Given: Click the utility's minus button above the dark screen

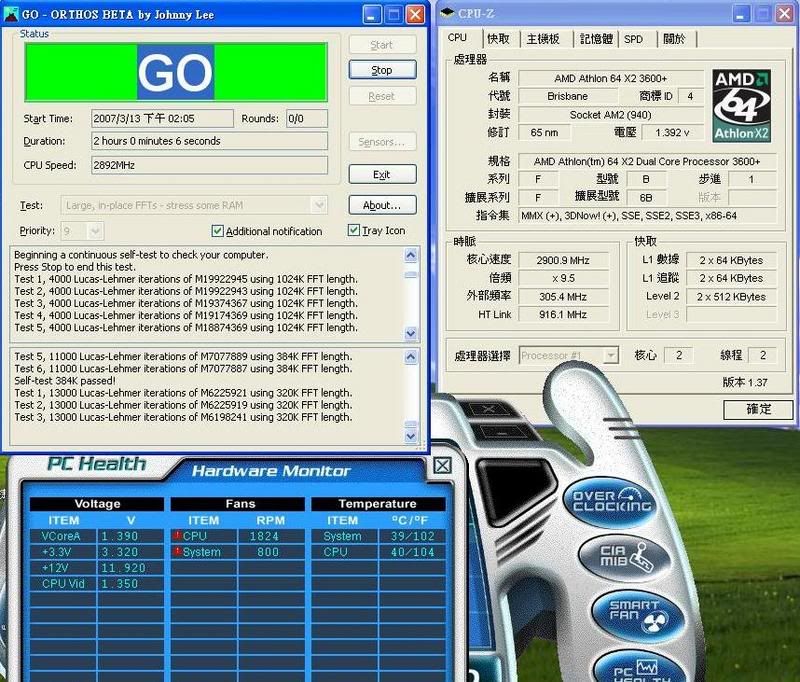Looking at the screenshot, I should tap(502, 432).
